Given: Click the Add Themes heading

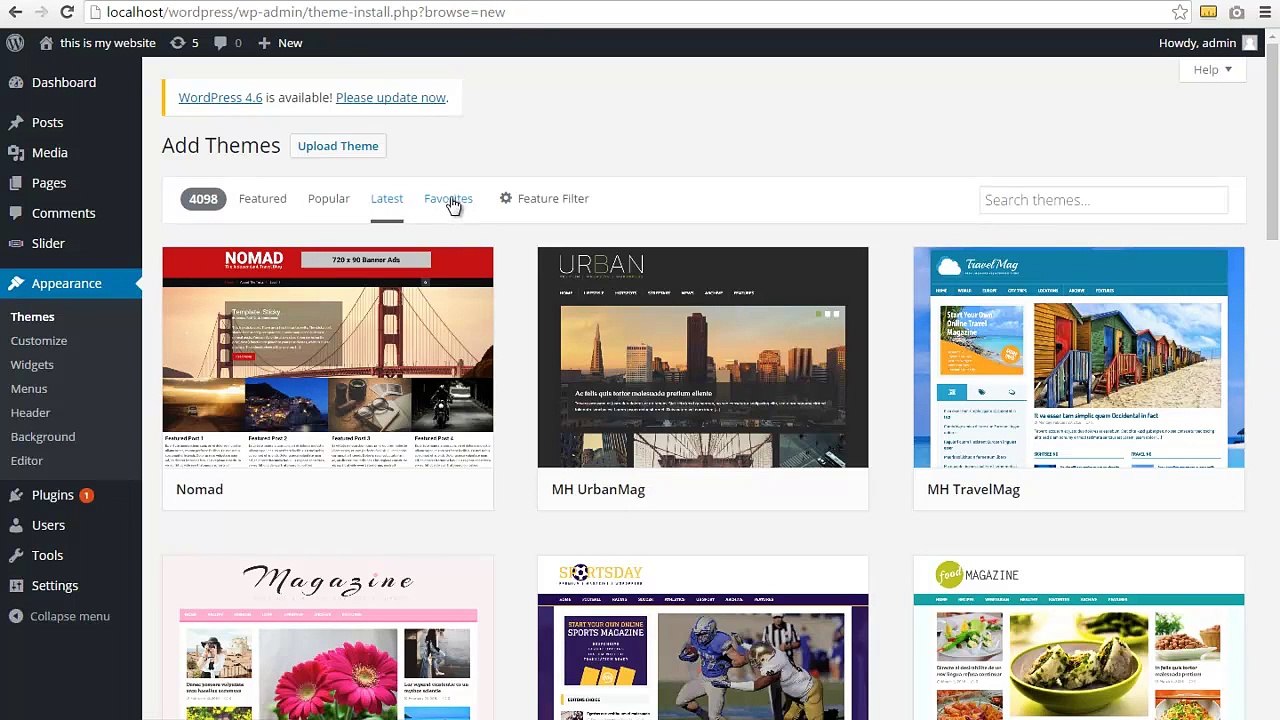Looking at the screenshot, I should point(221,145).
